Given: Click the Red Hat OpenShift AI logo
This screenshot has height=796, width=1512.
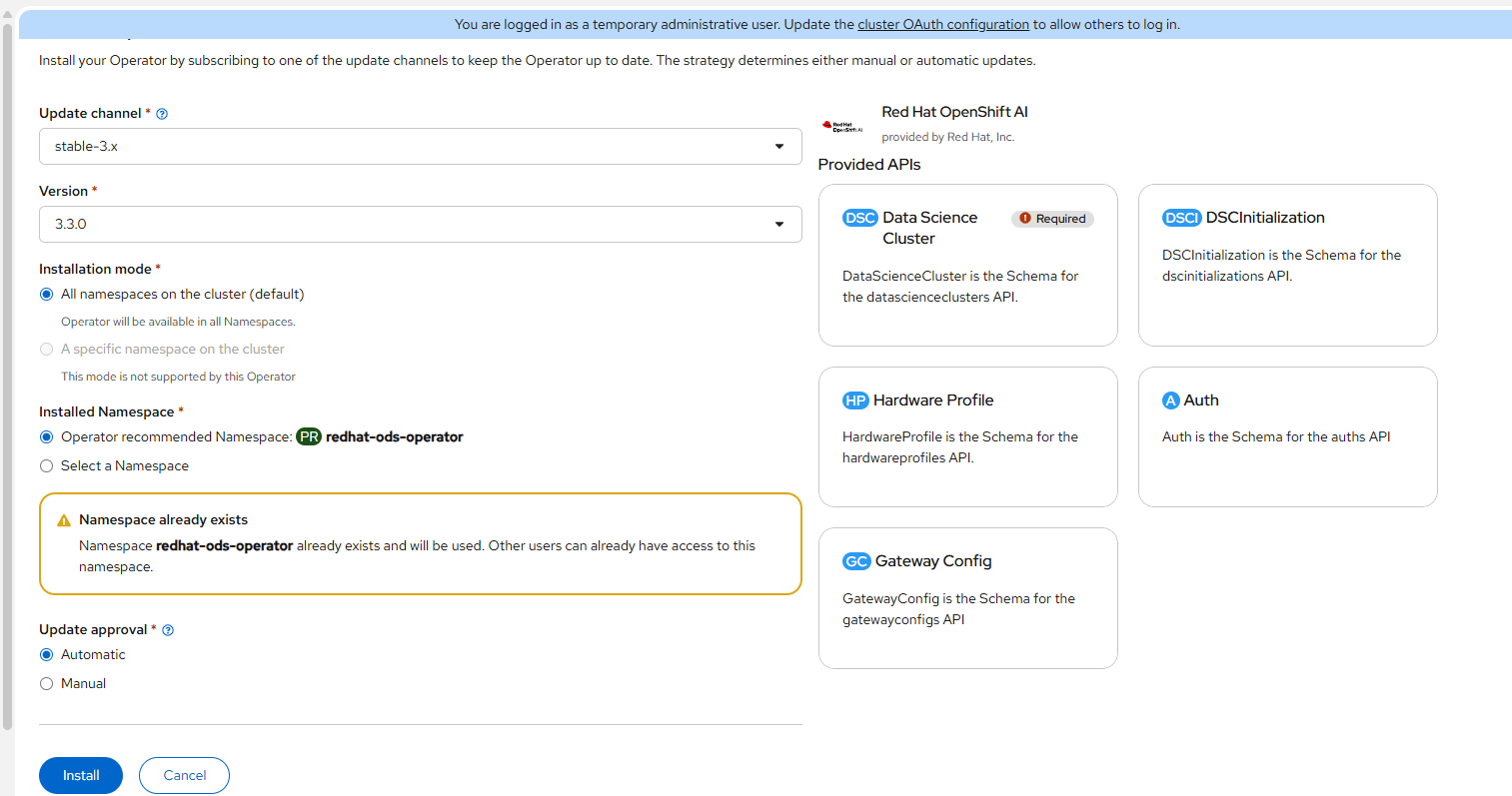Looking at the screenshot, I should coord(841,126).
